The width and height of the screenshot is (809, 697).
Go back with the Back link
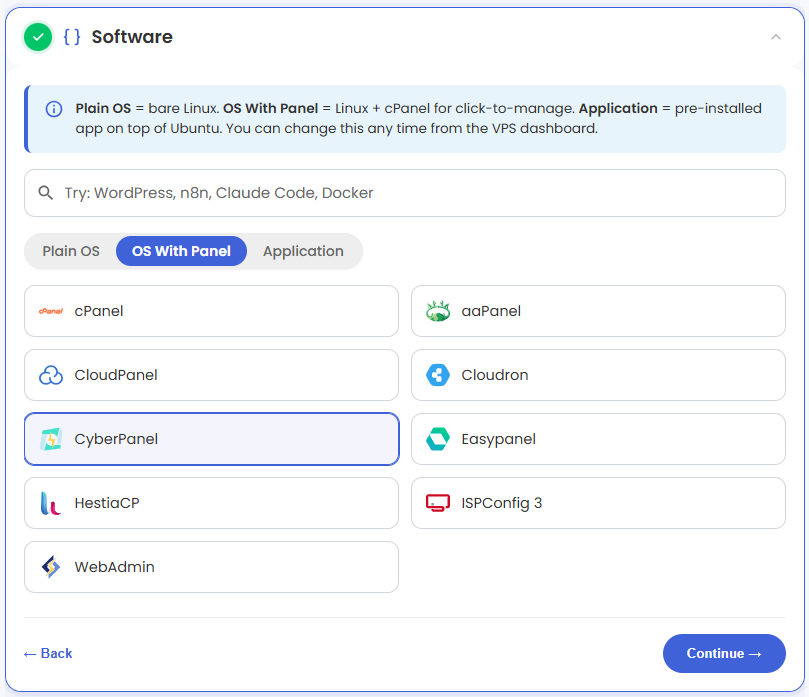[x=48, y=653]
